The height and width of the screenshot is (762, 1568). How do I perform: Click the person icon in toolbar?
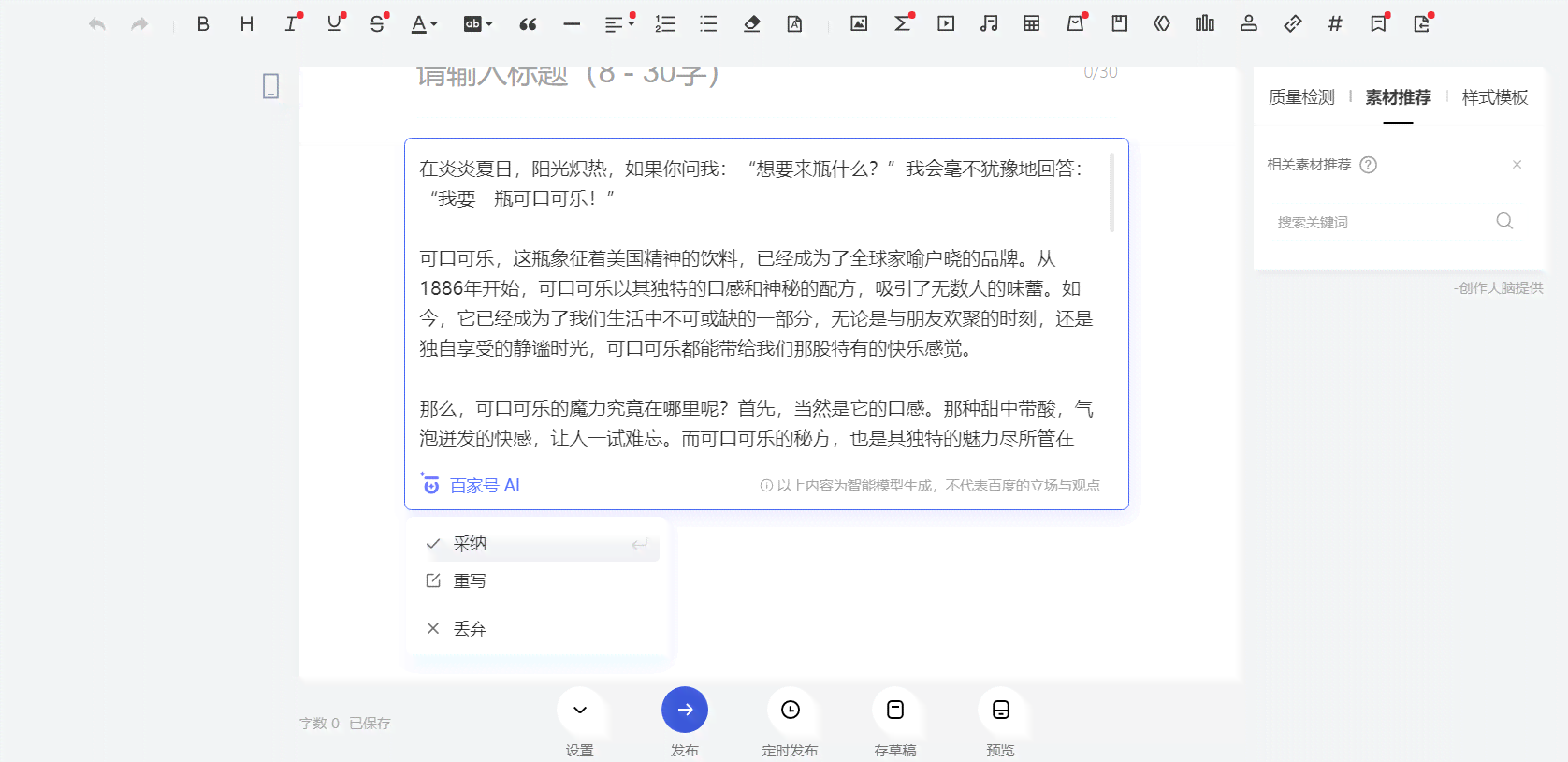click(1249, 24)
